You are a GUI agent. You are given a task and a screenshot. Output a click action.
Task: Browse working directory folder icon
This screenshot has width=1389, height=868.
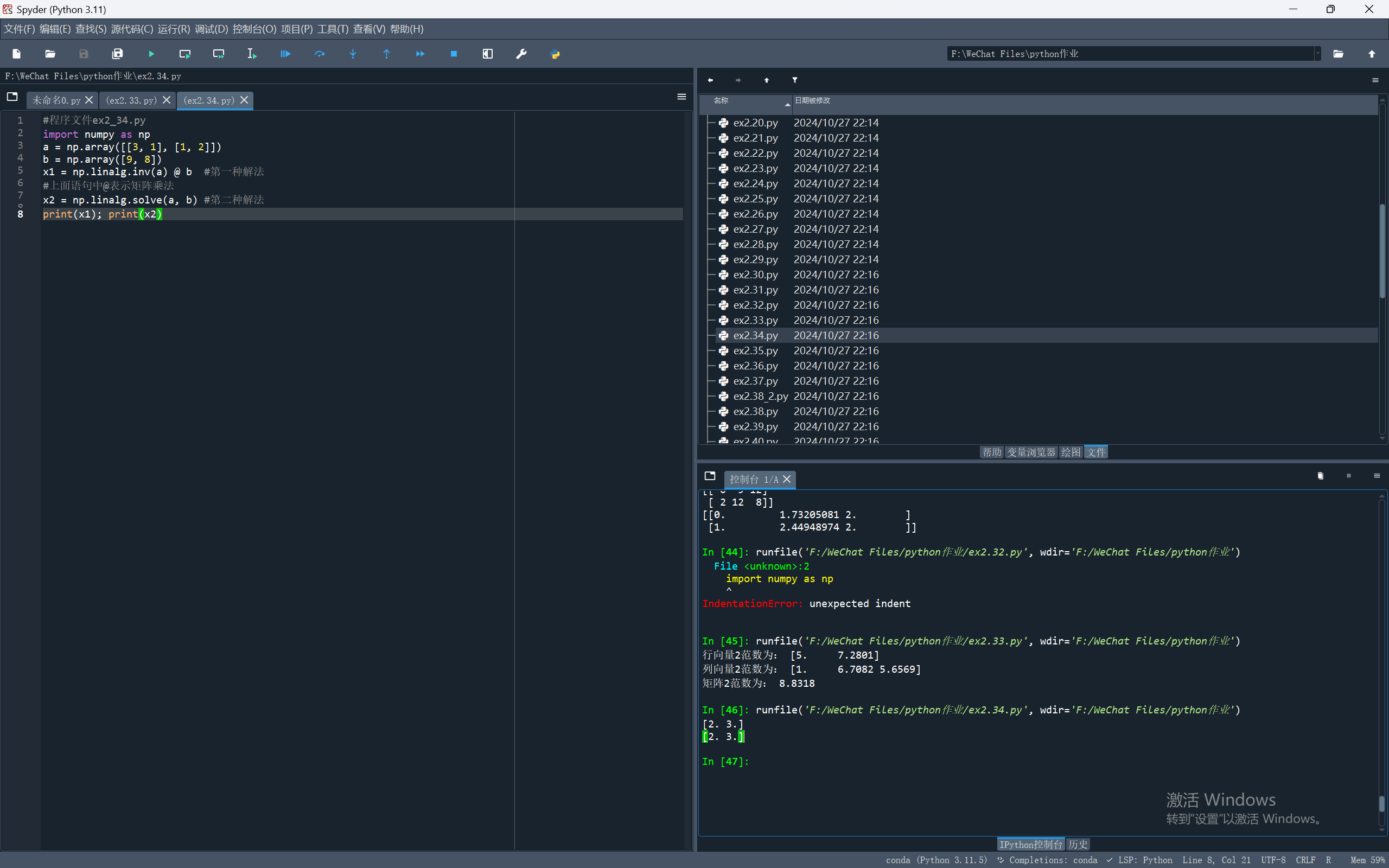coord(1338,54)
